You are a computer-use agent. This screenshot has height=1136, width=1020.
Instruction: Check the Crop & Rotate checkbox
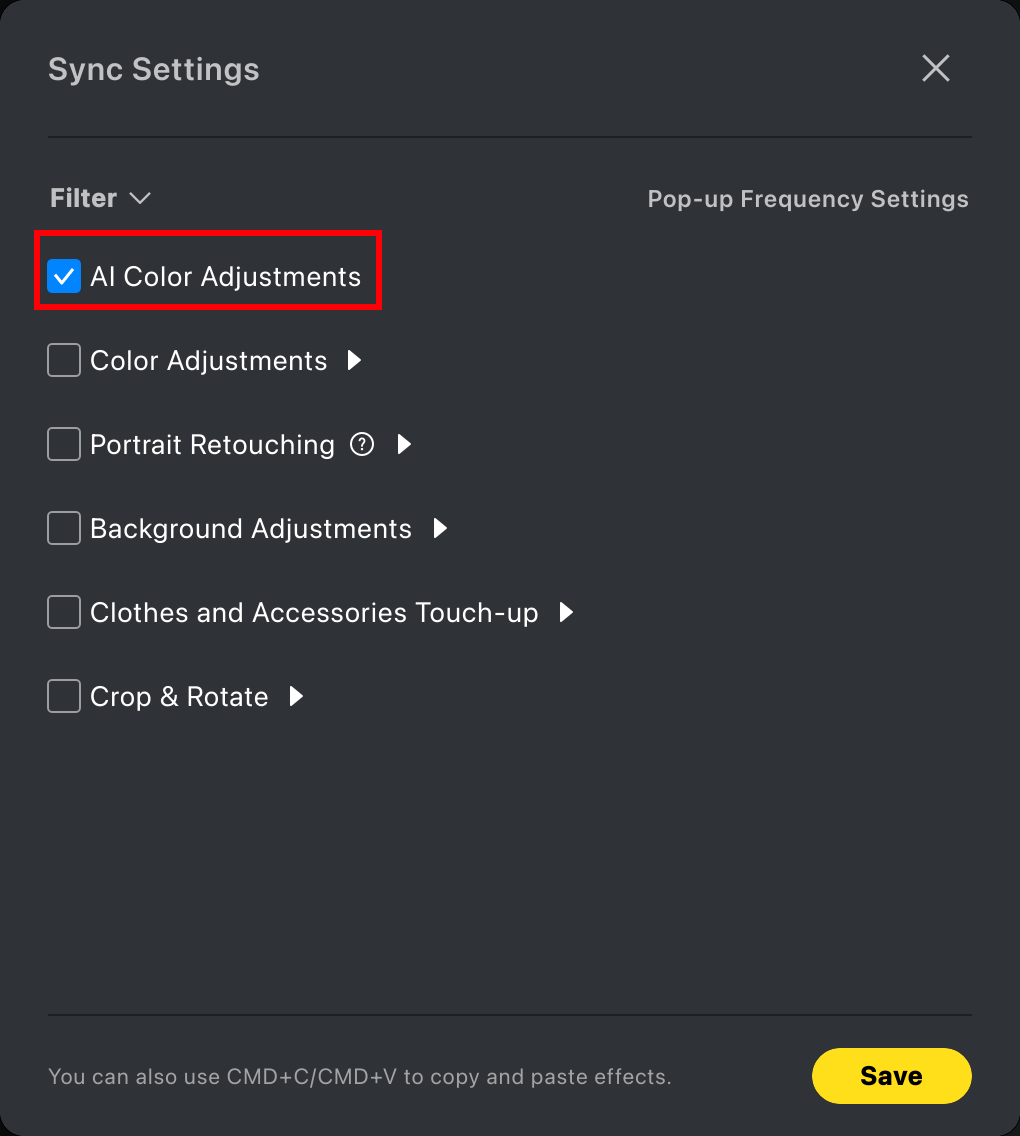(x=64, y=696)
